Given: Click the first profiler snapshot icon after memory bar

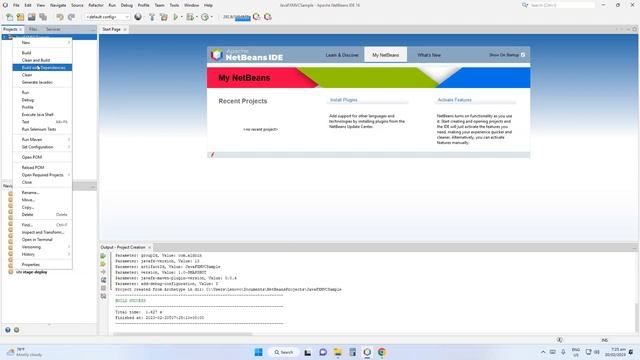Looking at the screenshot, I should (256, 17).
